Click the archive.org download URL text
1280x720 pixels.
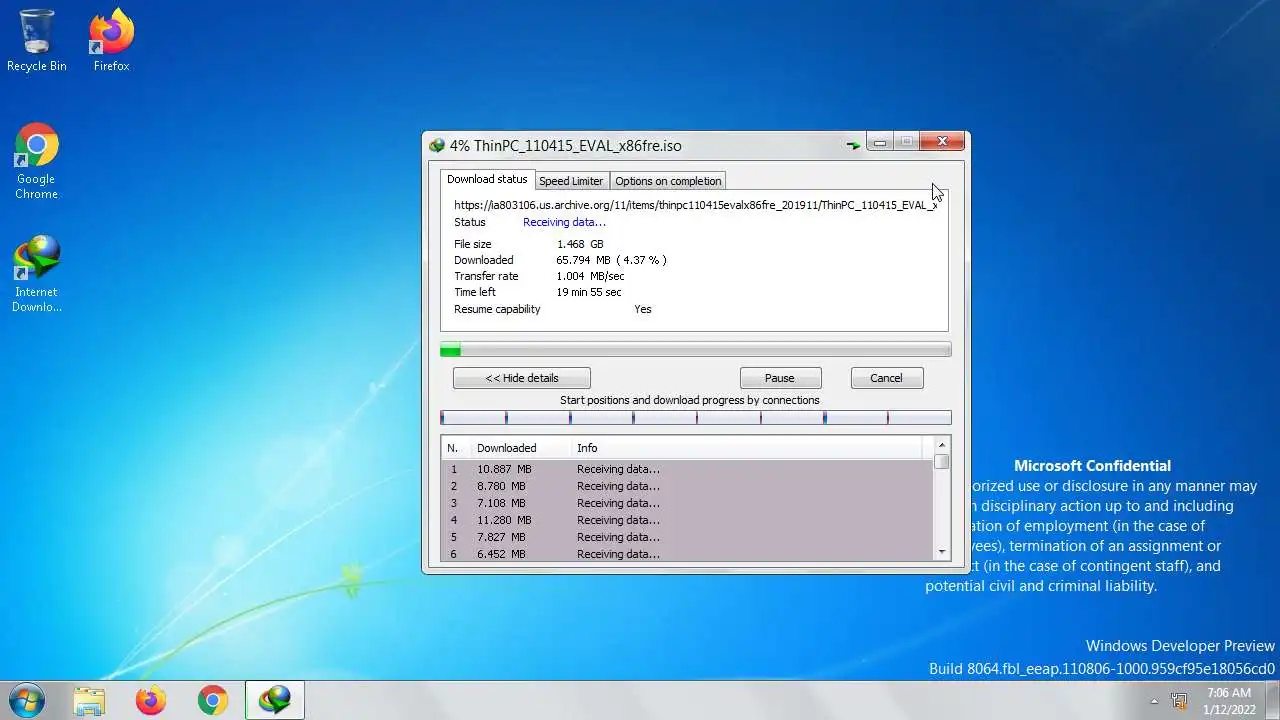[696, 205]
